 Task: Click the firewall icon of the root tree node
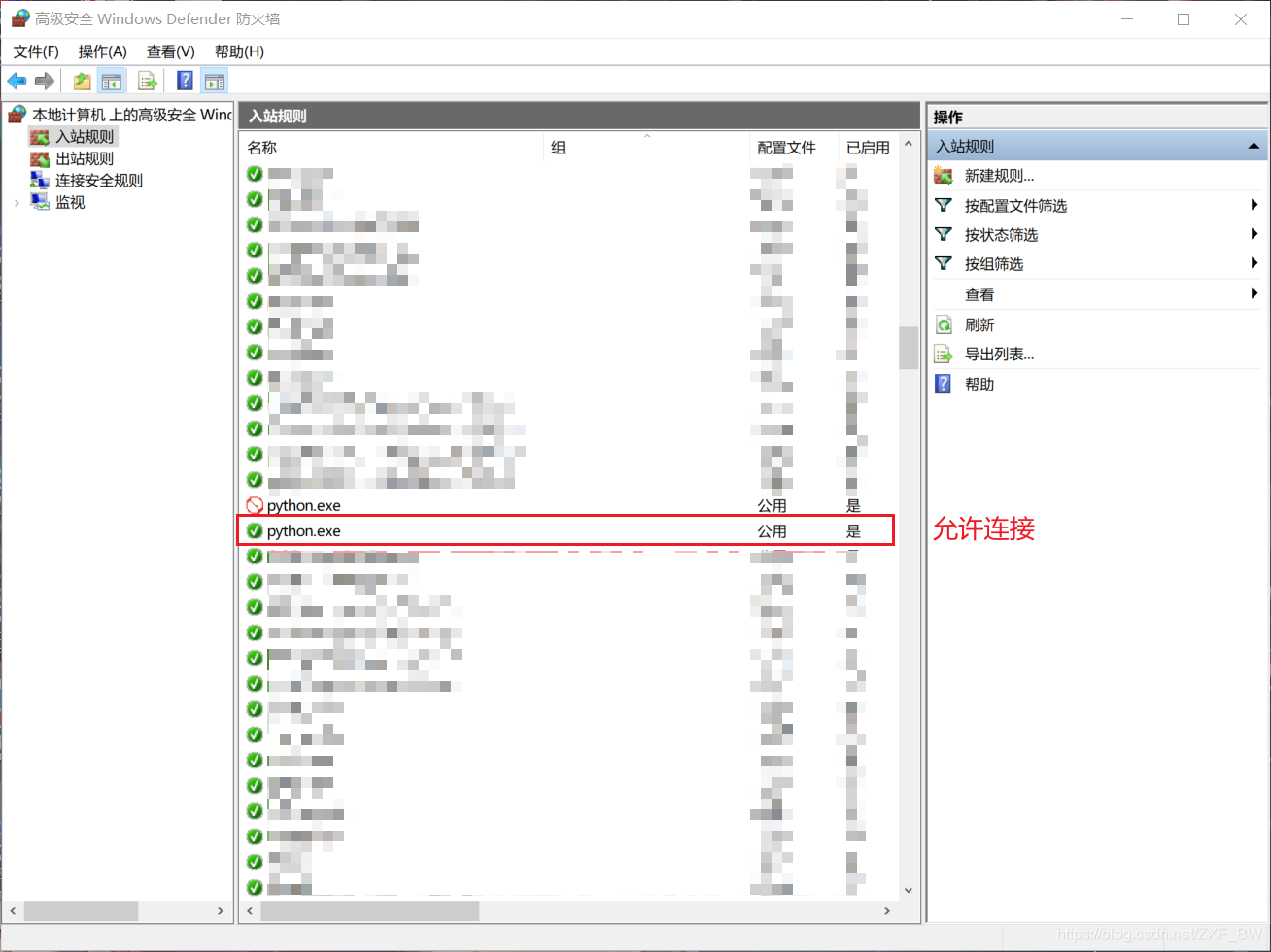[17, 115]
